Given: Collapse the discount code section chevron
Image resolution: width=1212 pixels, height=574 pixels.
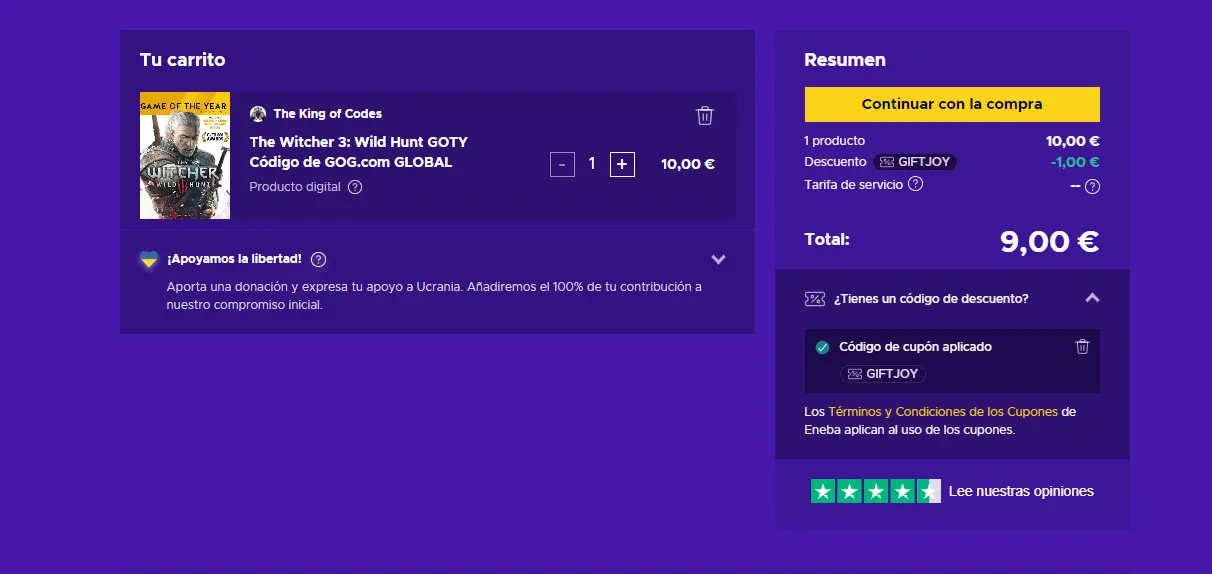Looking at the screenshot, I should tap(1092, 298).
